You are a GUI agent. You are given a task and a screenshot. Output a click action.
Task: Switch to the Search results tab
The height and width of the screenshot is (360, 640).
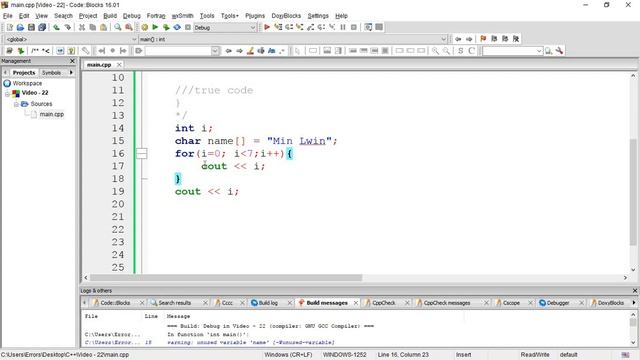click(x=175, y=303)
